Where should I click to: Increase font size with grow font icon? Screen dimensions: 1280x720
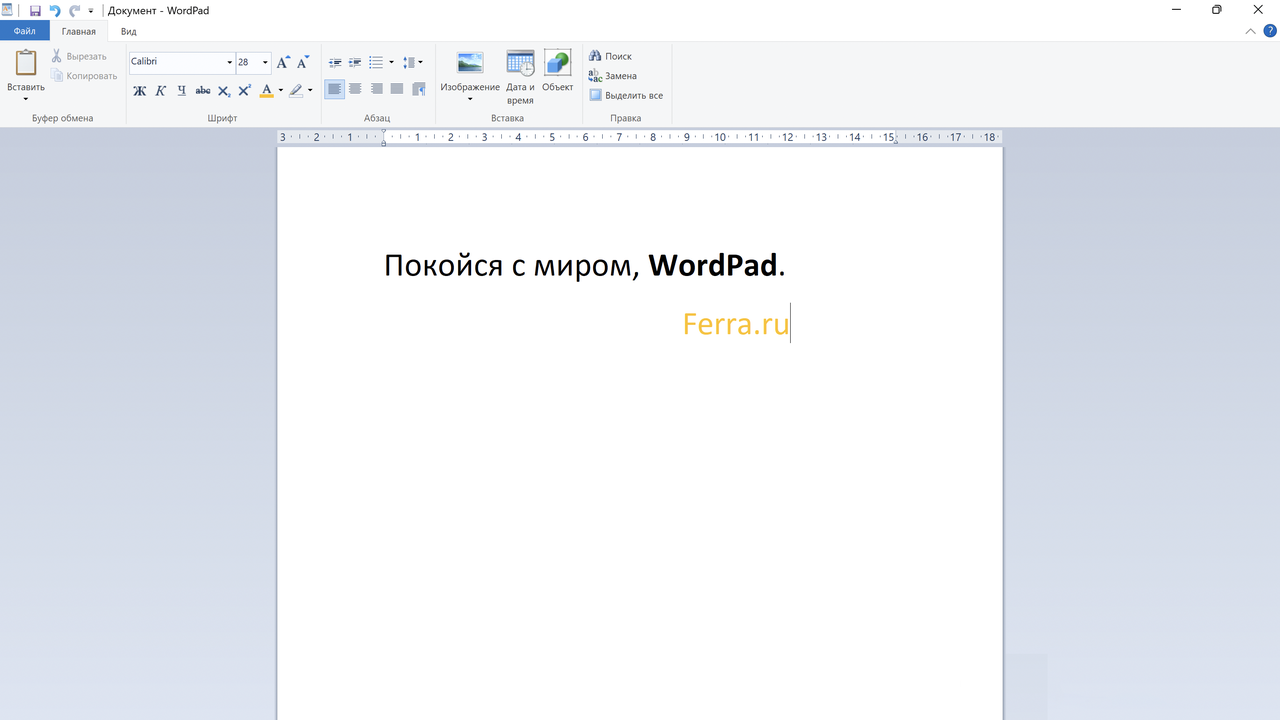[x=283, y=62]
